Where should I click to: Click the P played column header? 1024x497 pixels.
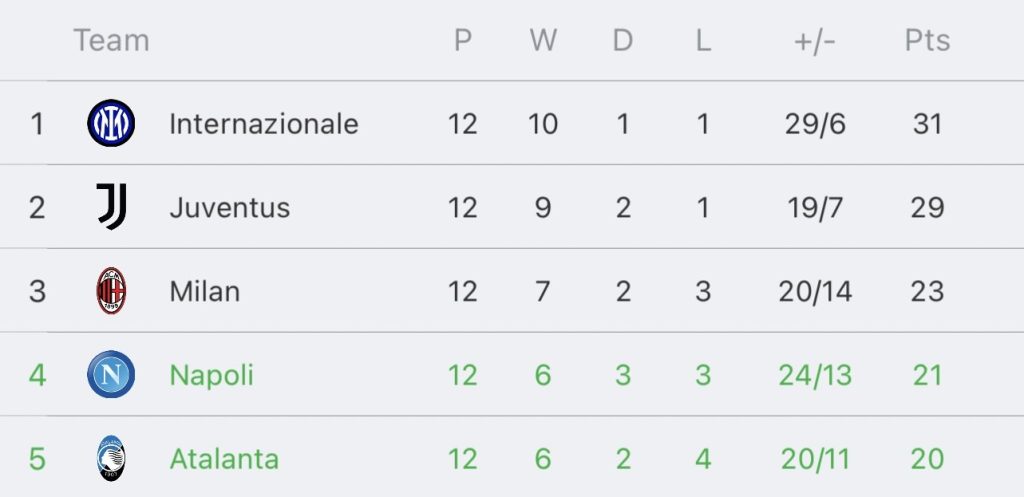(x=463, y=40)
